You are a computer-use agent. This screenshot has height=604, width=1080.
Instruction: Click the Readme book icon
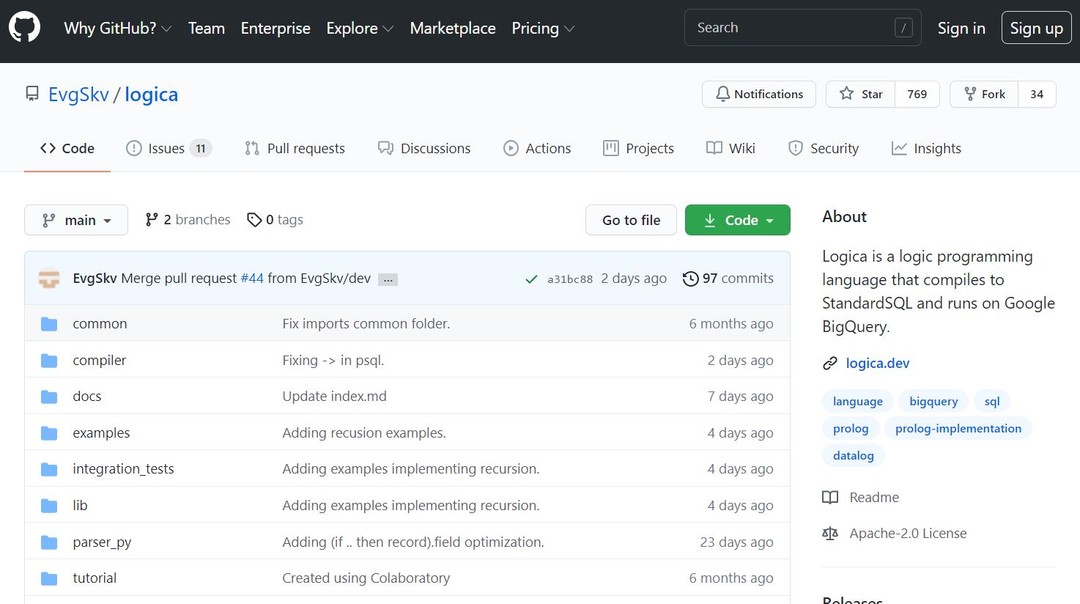tap(830, 497)
